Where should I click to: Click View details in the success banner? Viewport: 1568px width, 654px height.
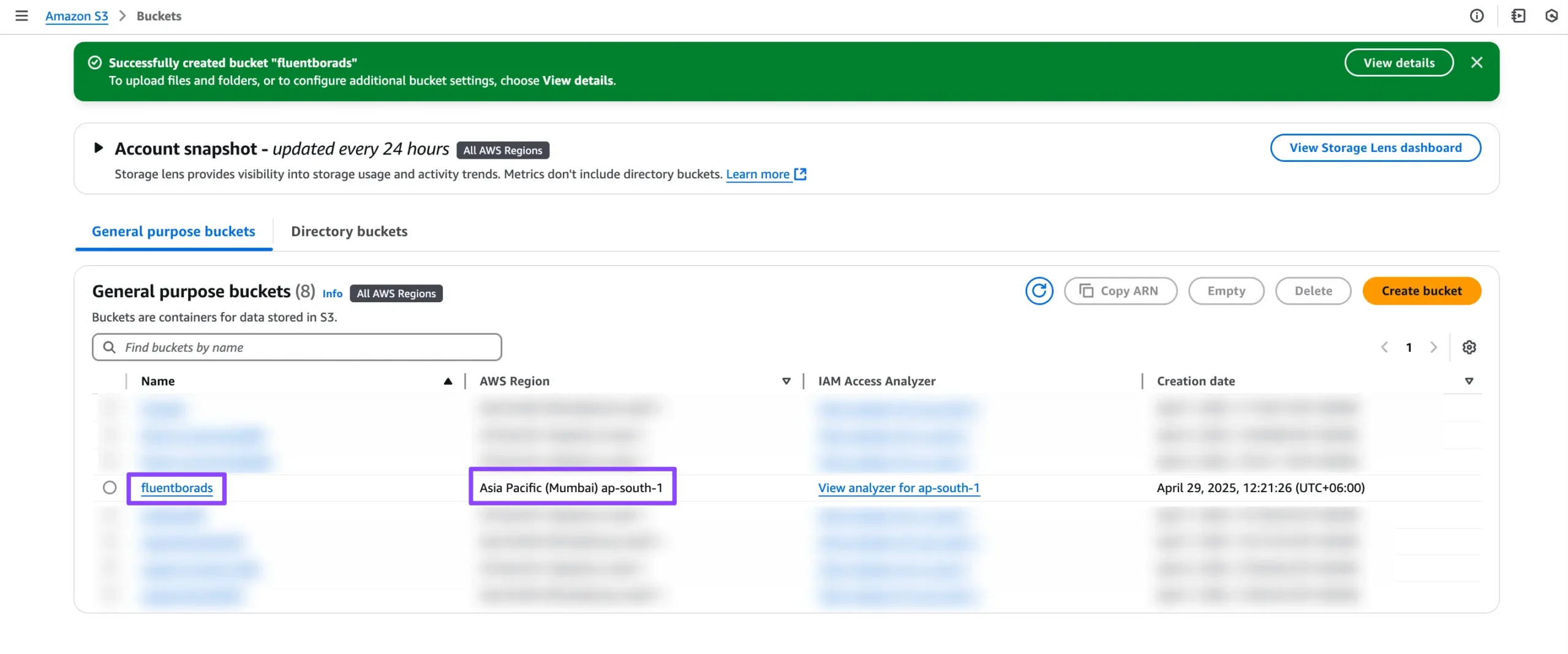point(1399,63)
